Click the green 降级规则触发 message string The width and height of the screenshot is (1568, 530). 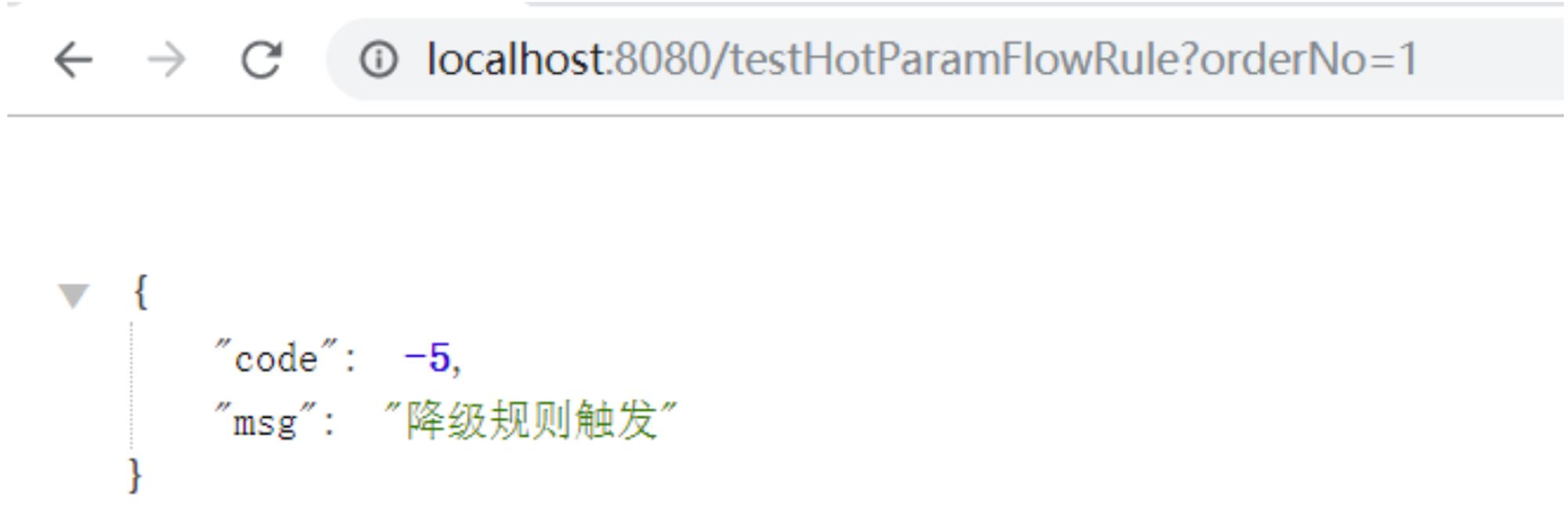pyautogui.click(x=531, y=420)
